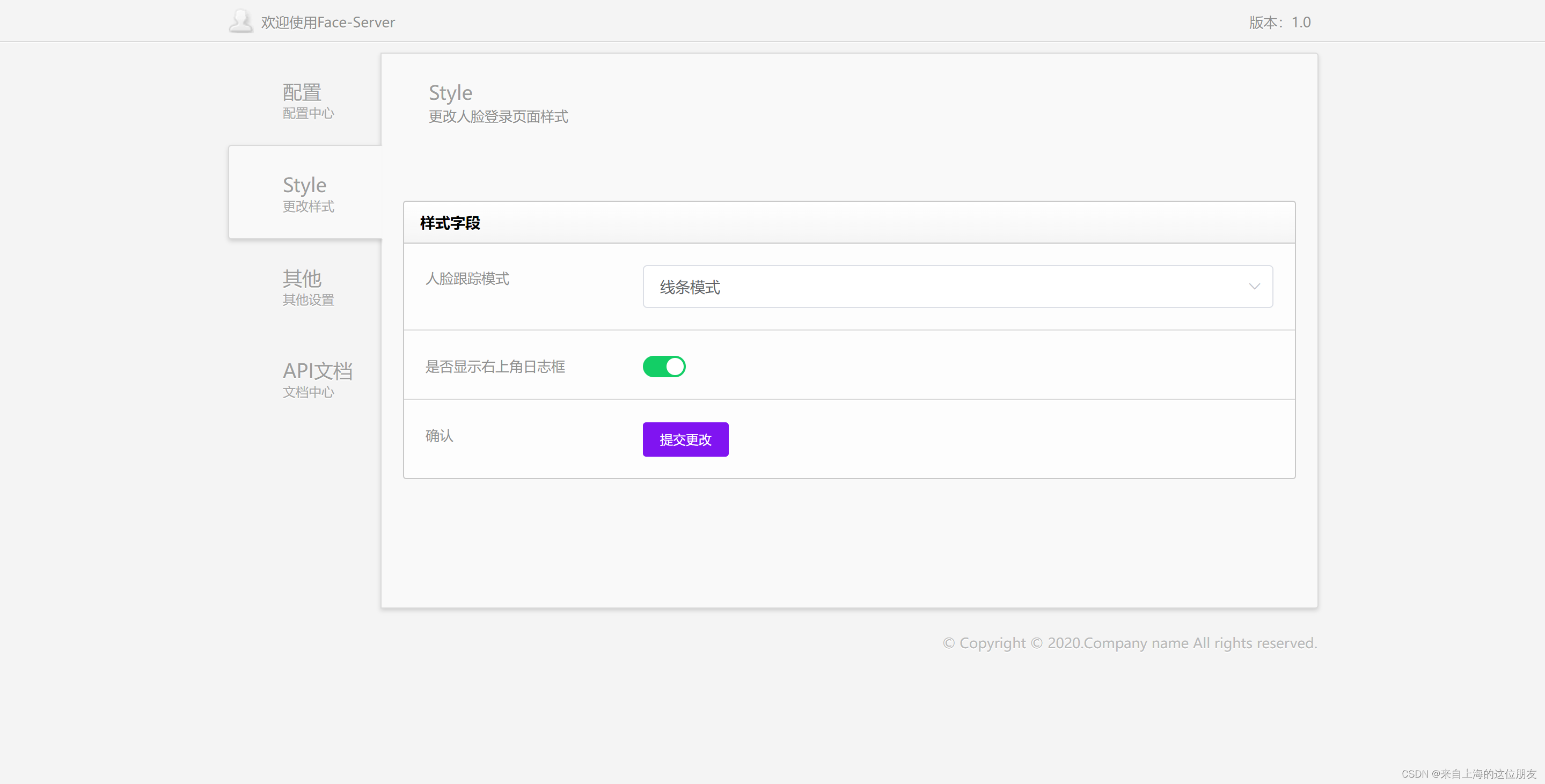Click the 线条模式 selected value
The height and width of the screenshot is (784, 1545).
[x=690, y=287]
